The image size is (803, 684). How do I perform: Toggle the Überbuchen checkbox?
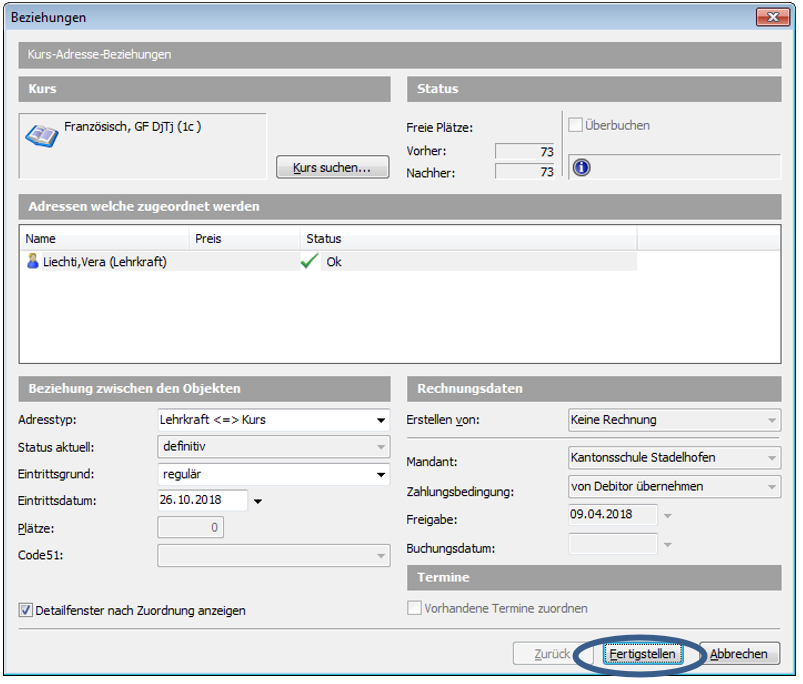pos(576,125)
